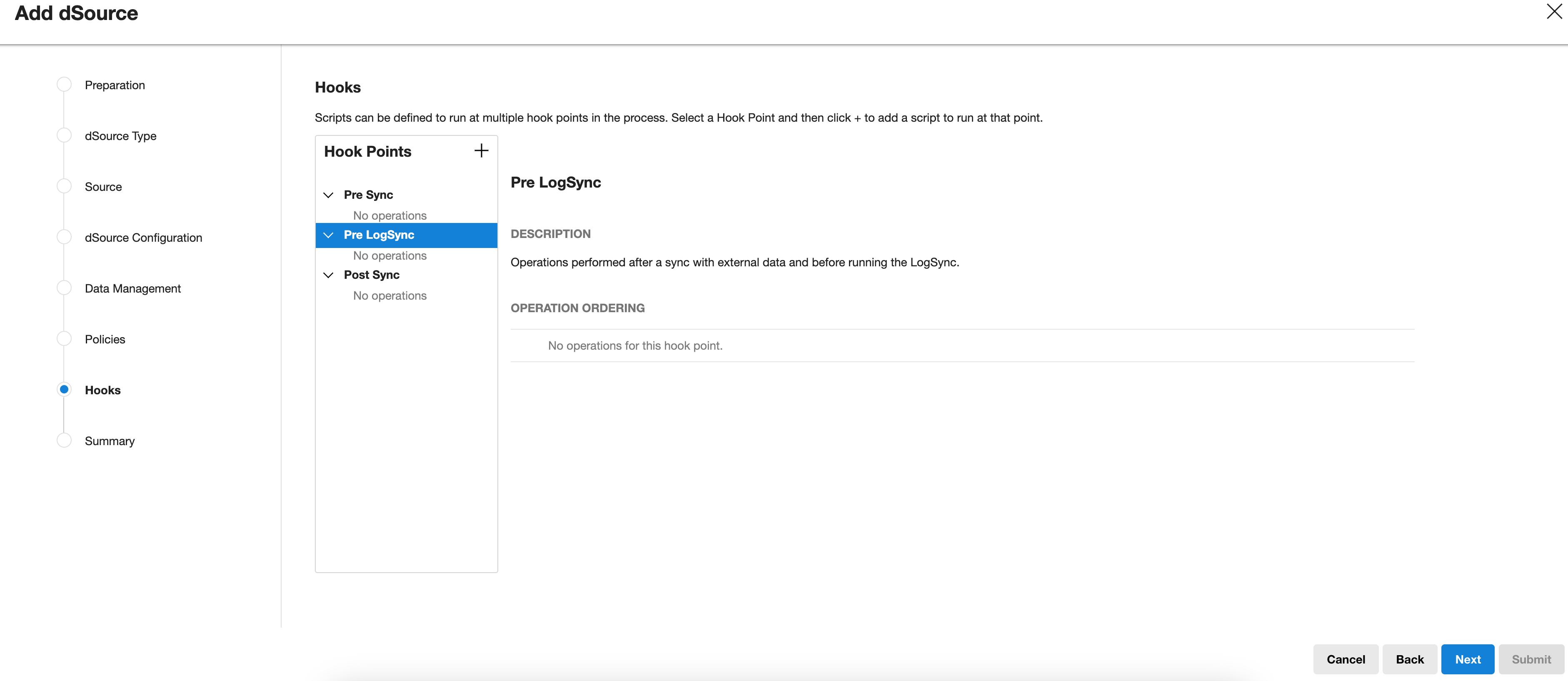Select the Pre LogSync hook point
The height and width of the screenshot is (681, 1568).
pos(379,235)
